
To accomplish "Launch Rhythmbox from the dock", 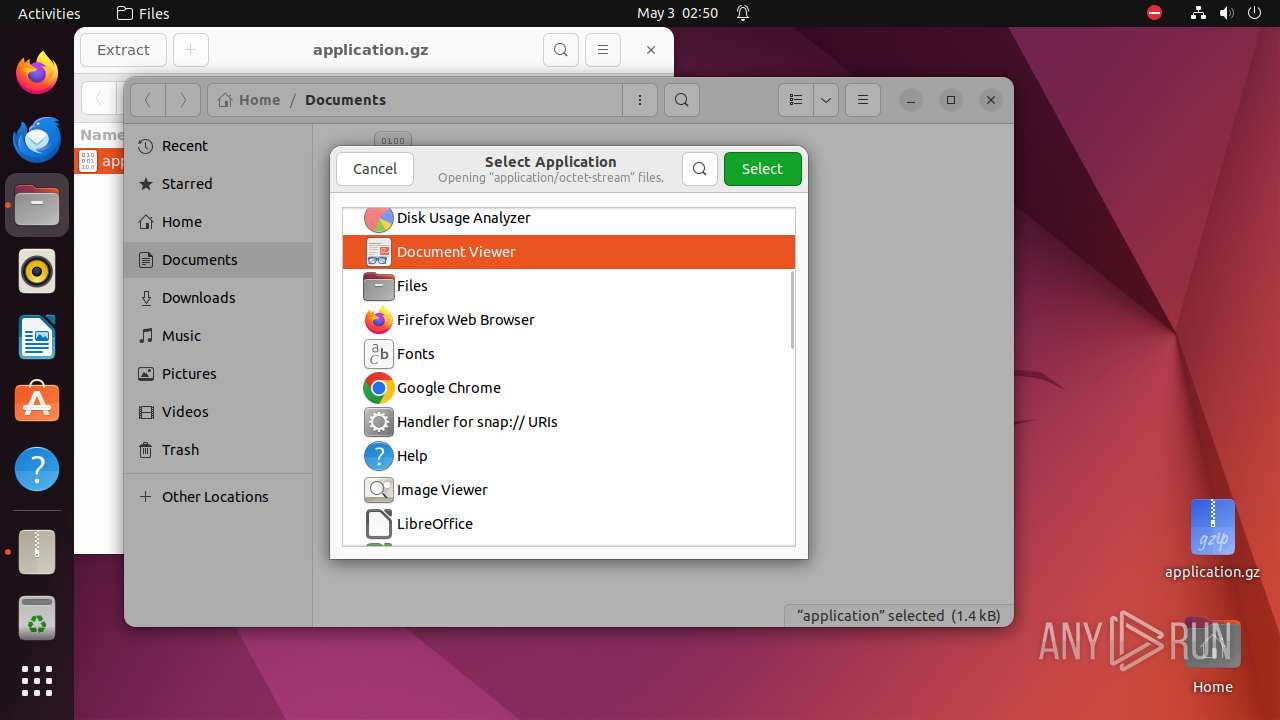I will [x=37, y=271].
